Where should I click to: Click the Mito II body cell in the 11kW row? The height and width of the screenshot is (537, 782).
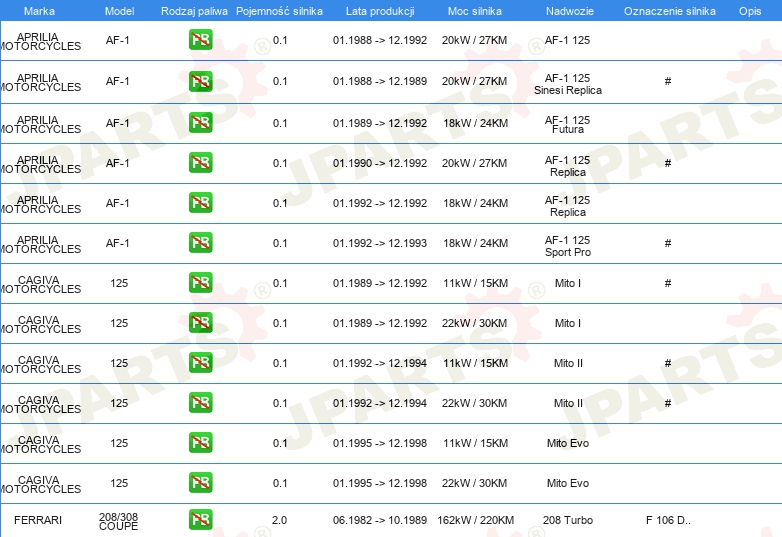[x=568, y=363]
